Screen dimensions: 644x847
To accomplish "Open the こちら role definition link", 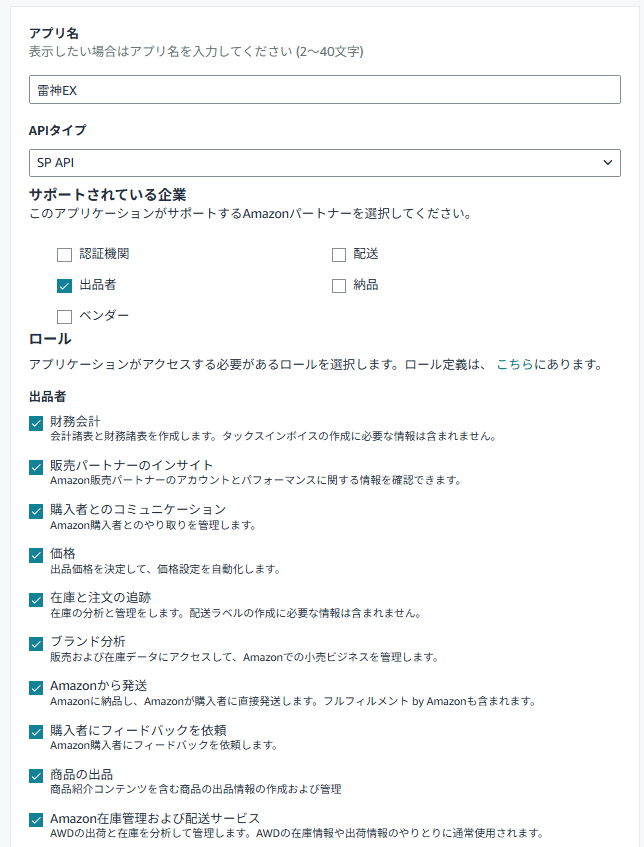I will [515, 365].
